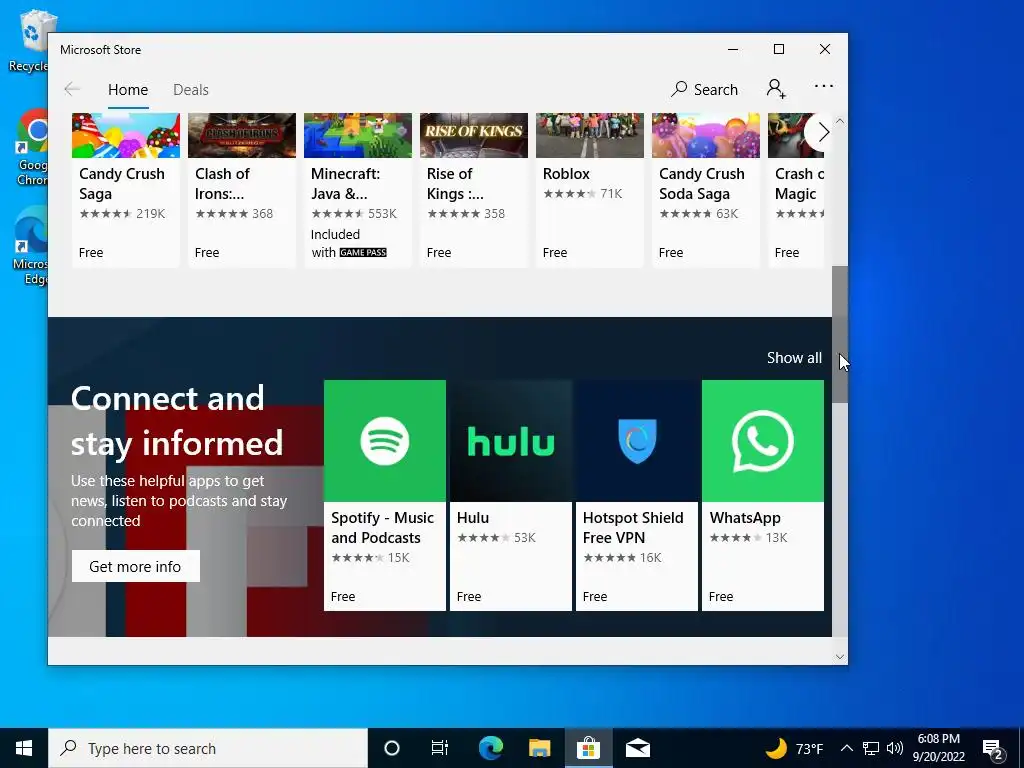Select the Microsoft Edge desktop shortcut
The height and width of the screenshot is (768, 1024).
pos(31,245)
